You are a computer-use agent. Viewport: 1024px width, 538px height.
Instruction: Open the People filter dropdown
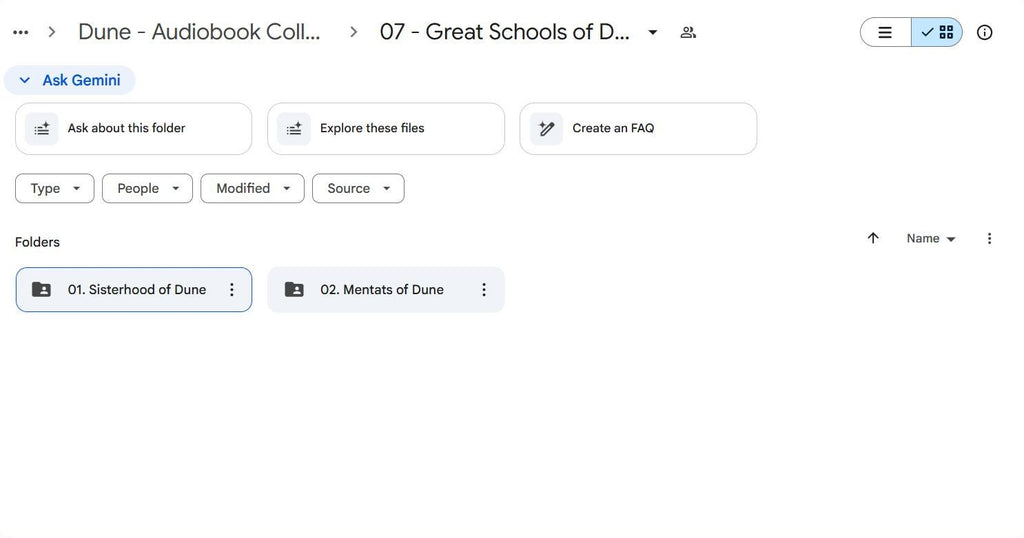(147, 188)
